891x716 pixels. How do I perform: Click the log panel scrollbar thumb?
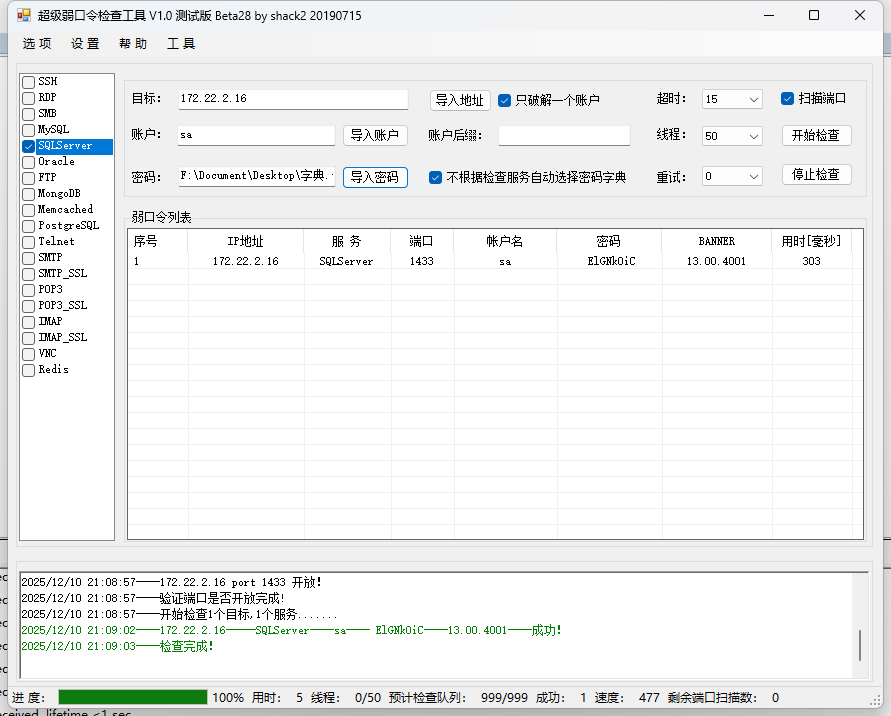coord(860,645)
